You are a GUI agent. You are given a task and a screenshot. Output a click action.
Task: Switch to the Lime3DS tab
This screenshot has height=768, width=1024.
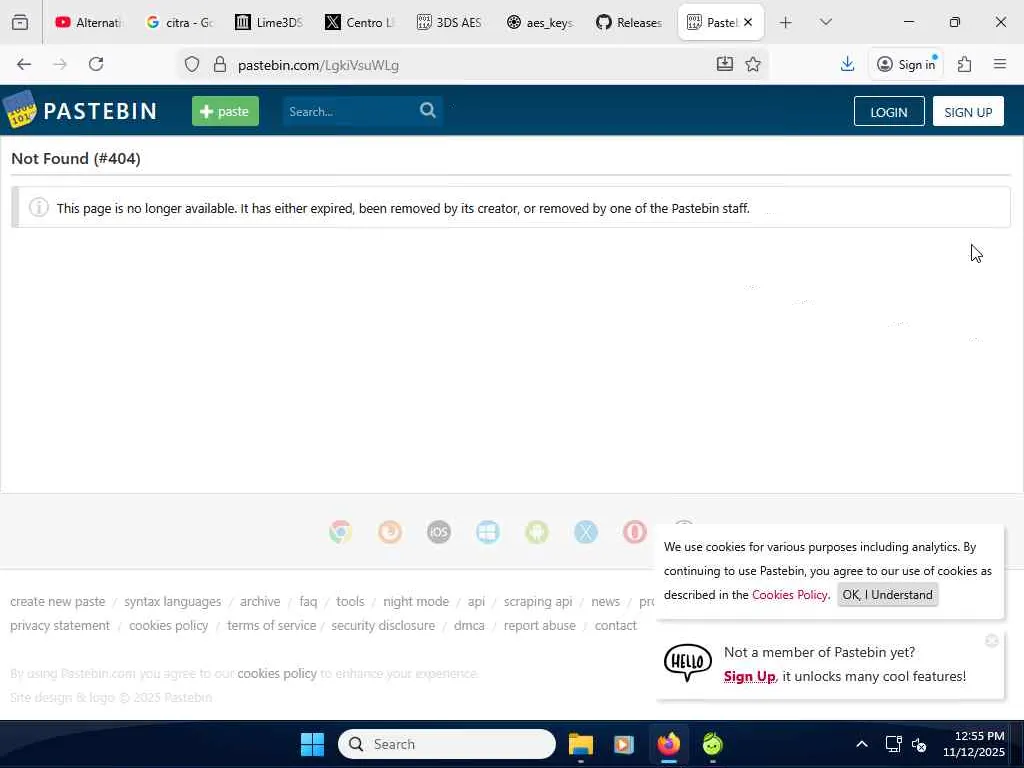click(x=270, y=22)
